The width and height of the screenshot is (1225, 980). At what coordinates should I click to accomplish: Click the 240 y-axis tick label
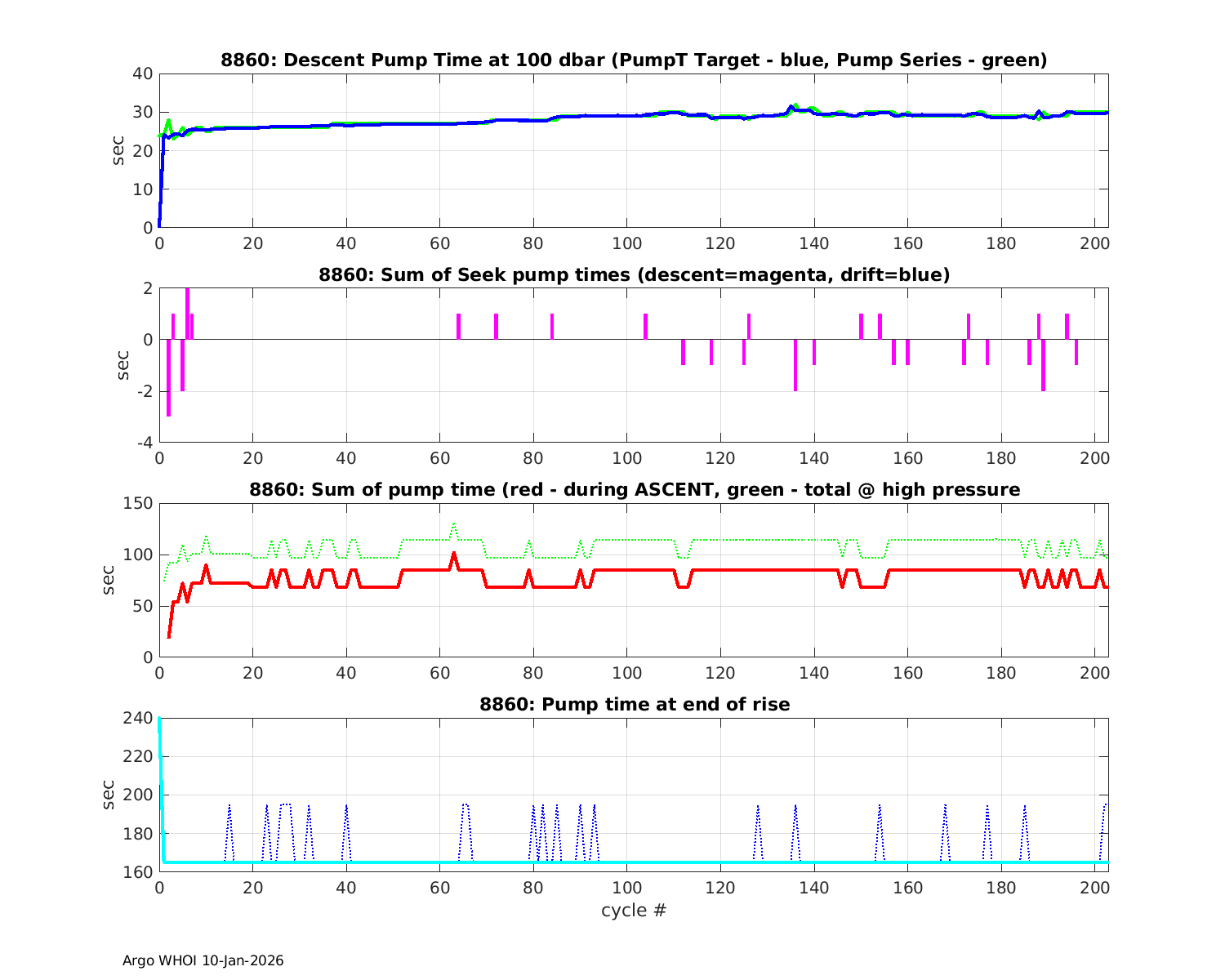[x=141, y=719]
